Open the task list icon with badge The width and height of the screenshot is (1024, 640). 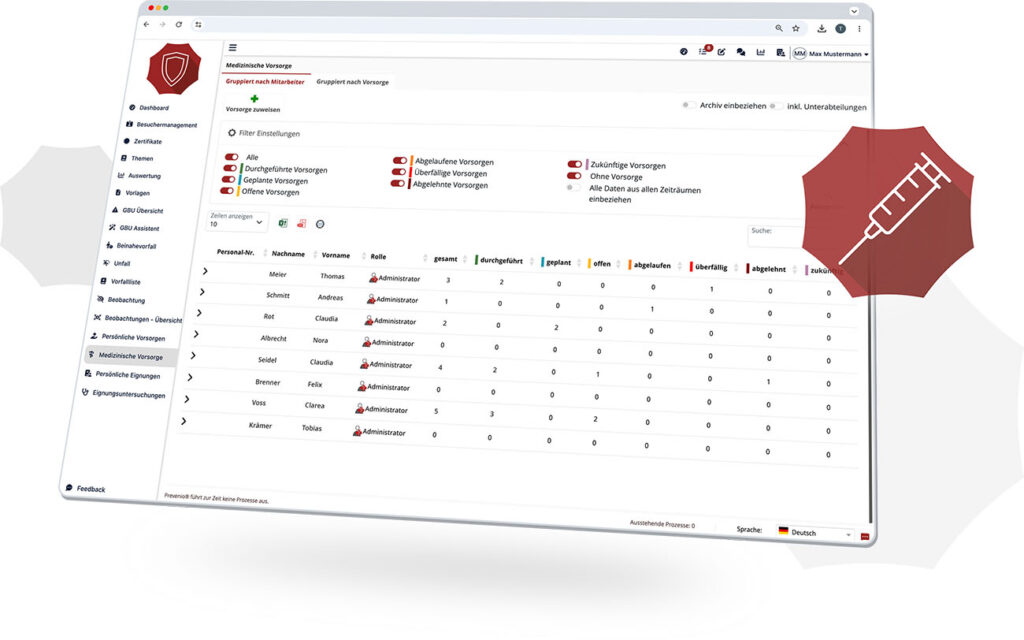pos(703,51)
